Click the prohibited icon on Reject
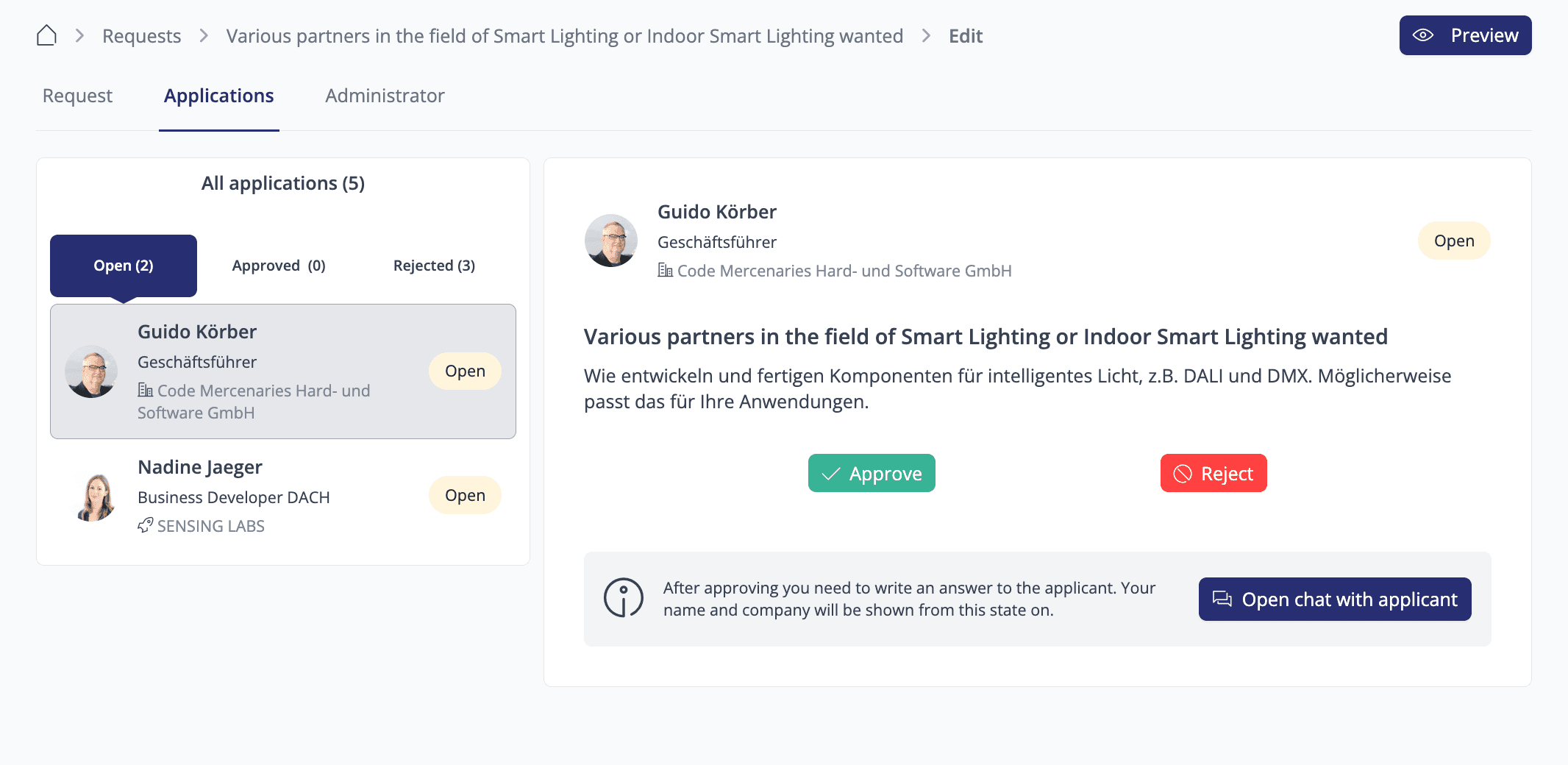 pos(1183,474)
